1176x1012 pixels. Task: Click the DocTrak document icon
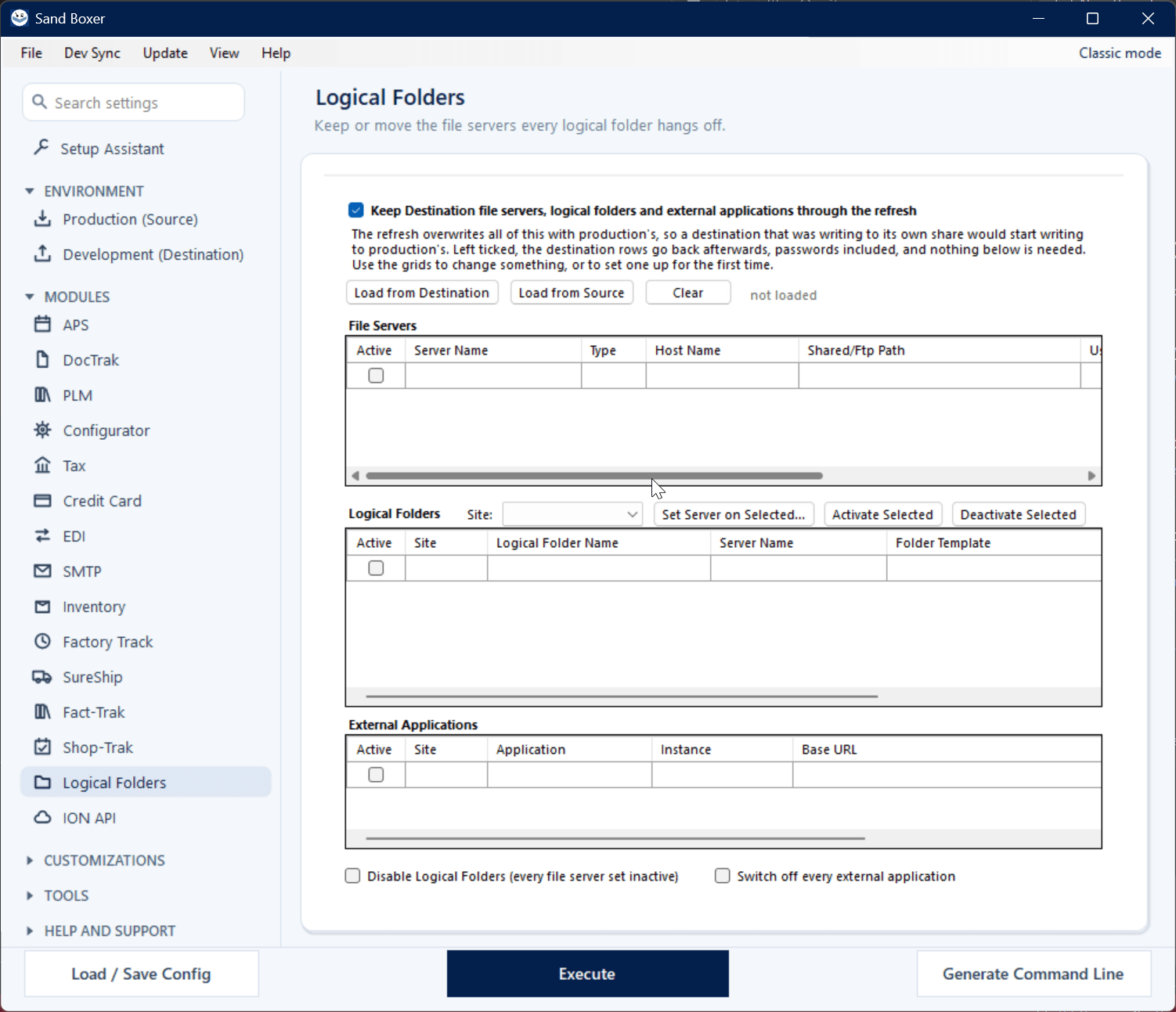point(42,359)
